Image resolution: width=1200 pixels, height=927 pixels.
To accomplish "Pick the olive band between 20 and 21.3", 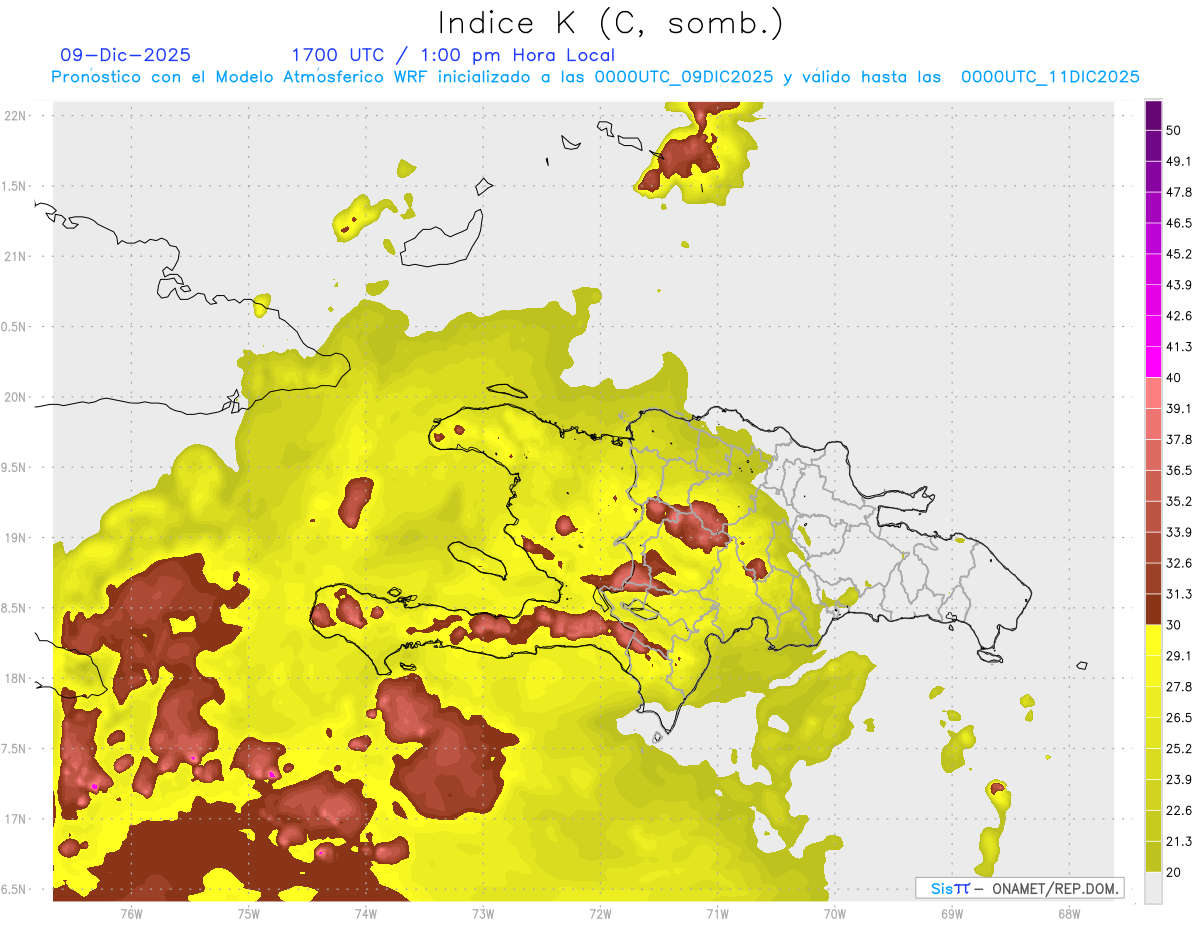I will click(x=1153, y=857).
